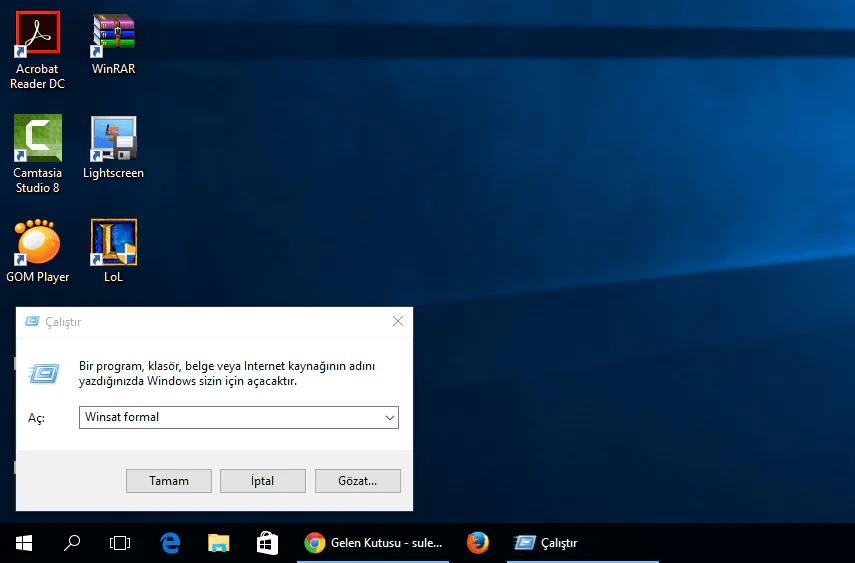Image resolution: width=855 pixels, height=563 pixels.
Task: Switch to the Chrome Gelen Kutusu window
Action: (x=374, y=543)
